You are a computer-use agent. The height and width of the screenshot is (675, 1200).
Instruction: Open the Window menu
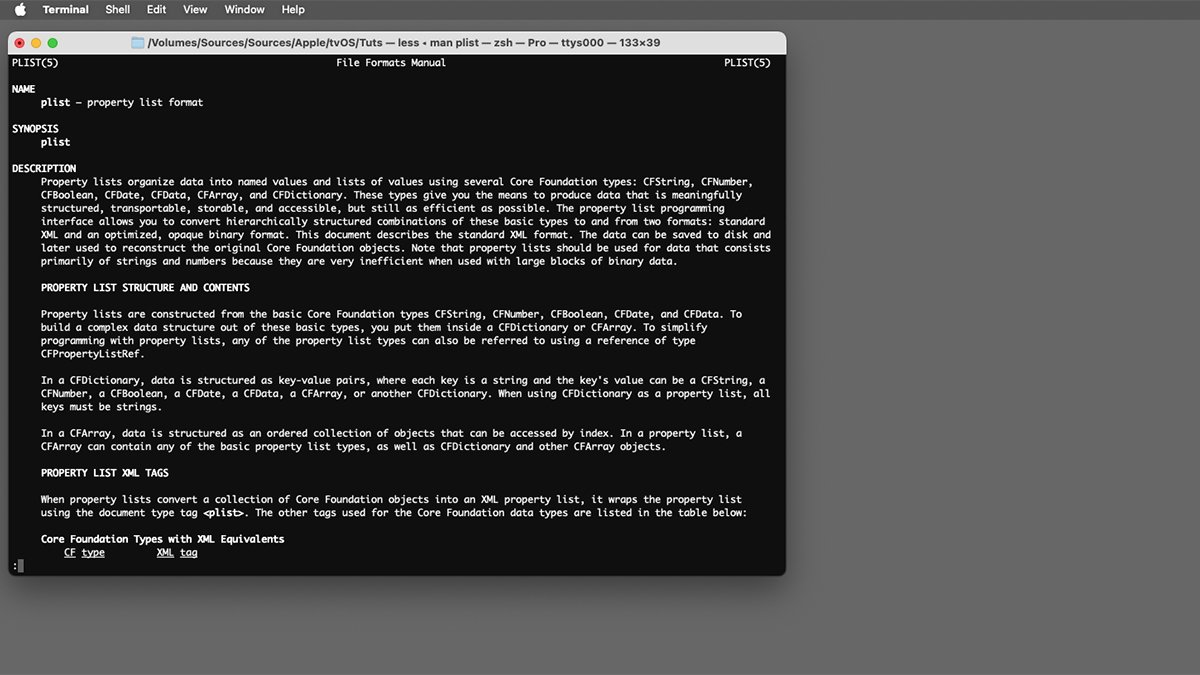point(244,9)
